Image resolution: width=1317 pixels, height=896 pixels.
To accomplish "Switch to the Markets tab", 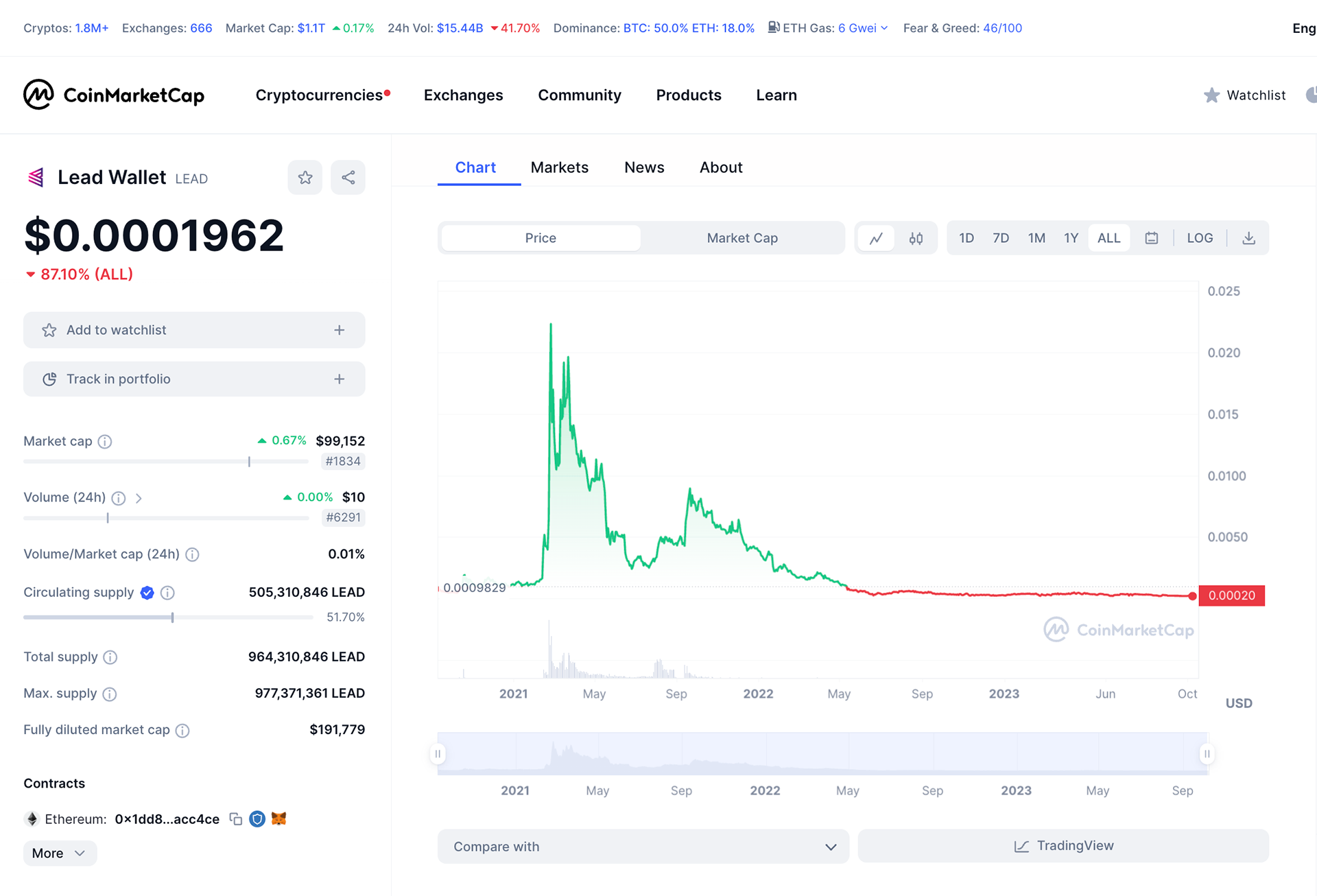I will (560, 167).
